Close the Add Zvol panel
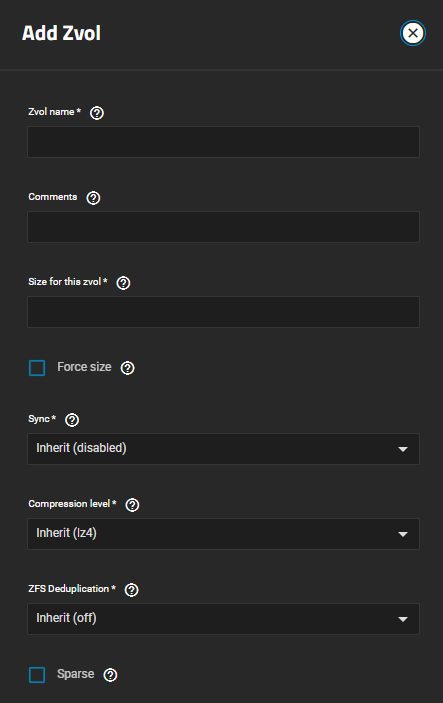443x703 pixels. pyautogui.click(x=413, y=33)
